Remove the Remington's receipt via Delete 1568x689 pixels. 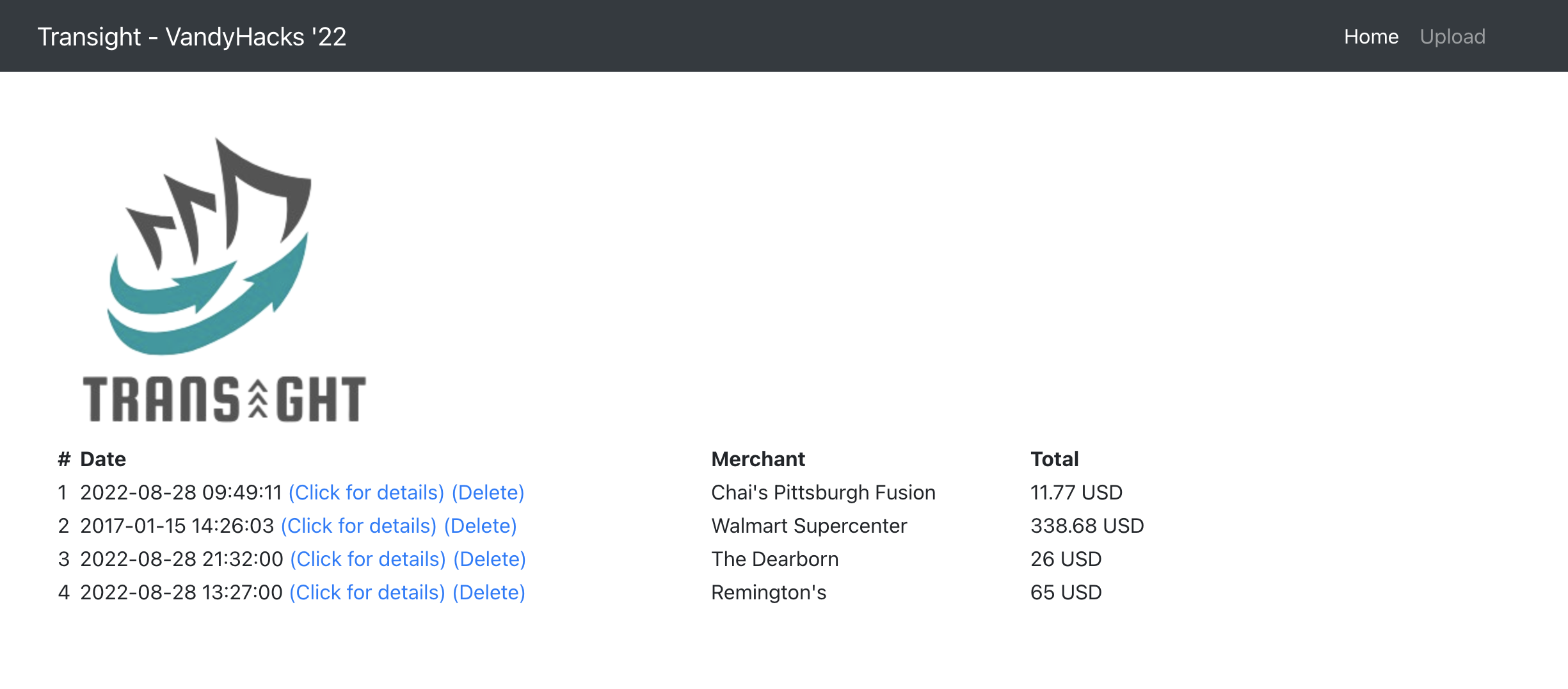[x=489, y=592]
